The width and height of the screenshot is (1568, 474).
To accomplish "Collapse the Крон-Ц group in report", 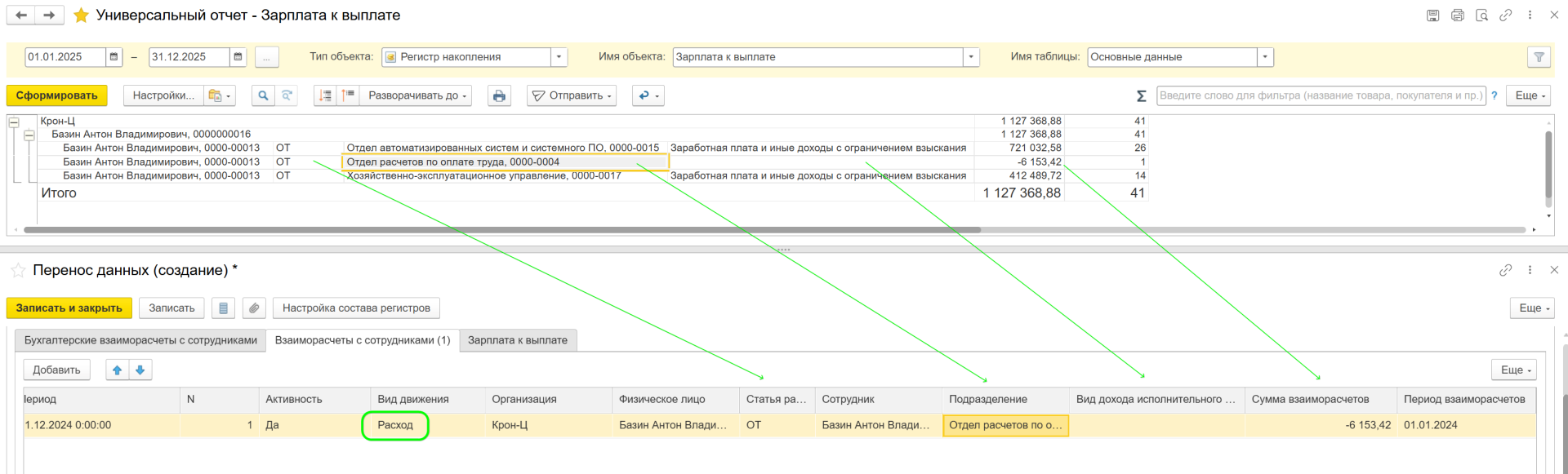I will pyautogui.click(x=14, y=122).
